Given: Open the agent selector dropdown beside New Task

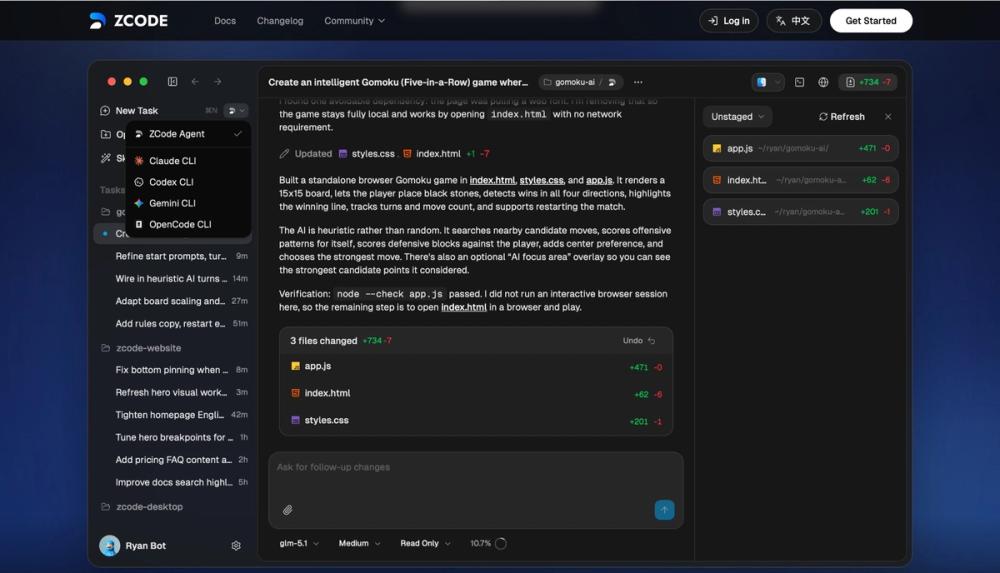Looking at the screenshot, I should pyautogui.click(x=236, y=110).
